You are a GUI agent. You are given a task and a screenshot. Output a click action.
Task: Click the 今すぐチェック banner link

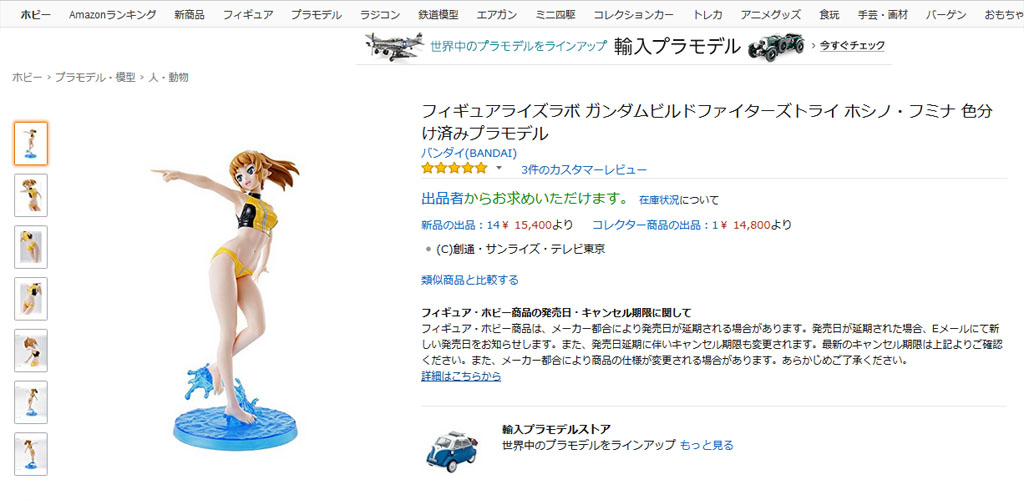coord(852,46)
